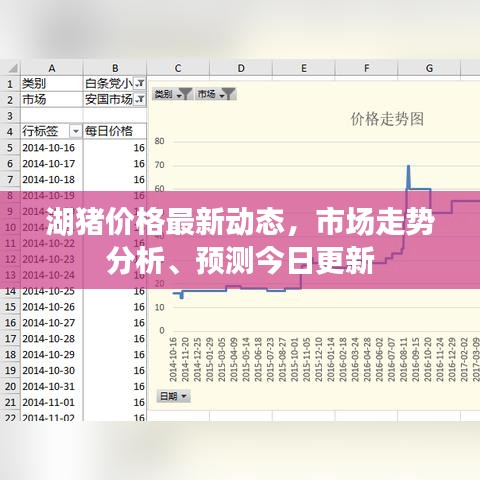Open the 市场 chart filter button
Viewport: 480px width, 480px height.
216,94
